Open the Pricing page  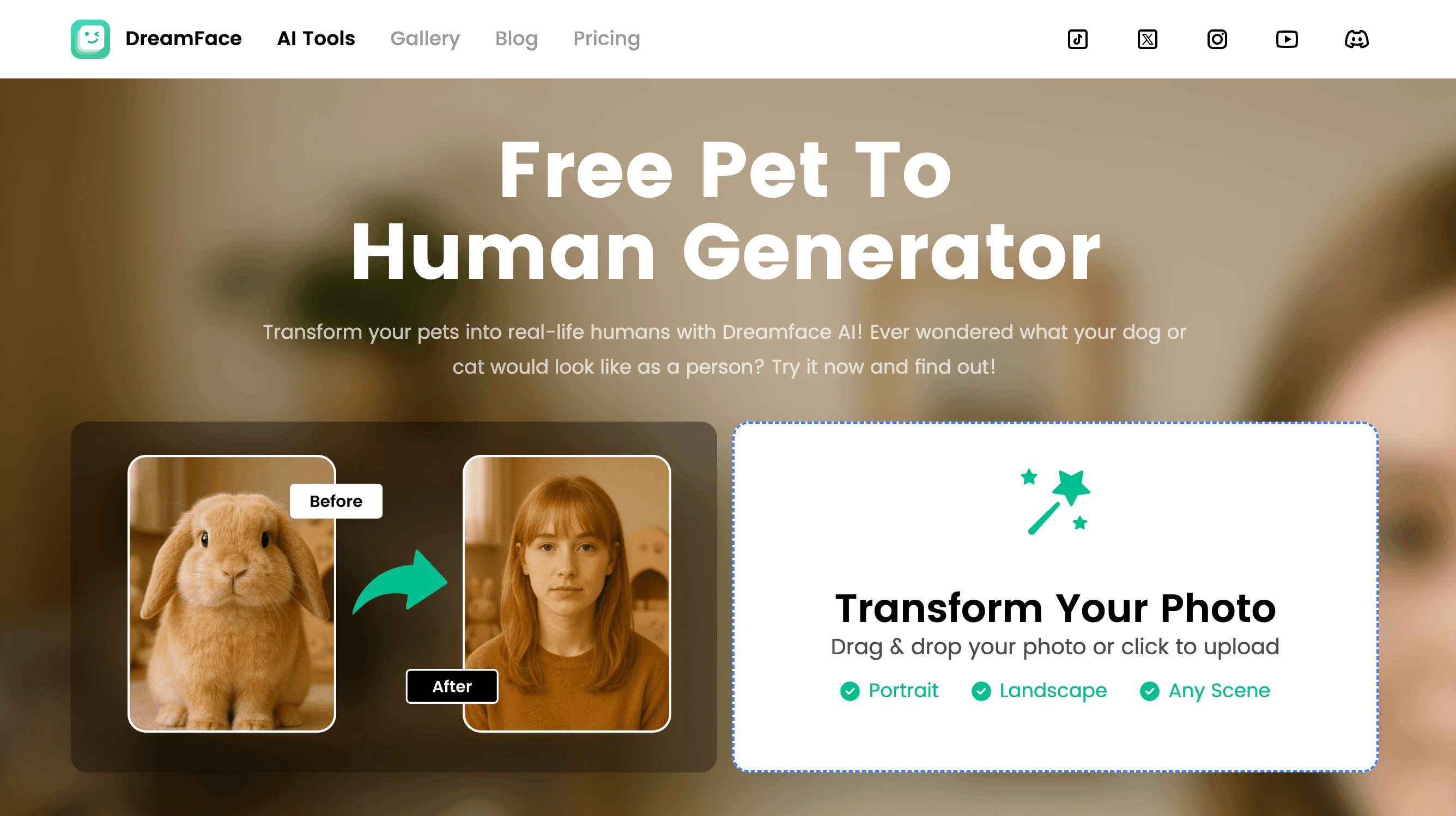tap(606, 39)
